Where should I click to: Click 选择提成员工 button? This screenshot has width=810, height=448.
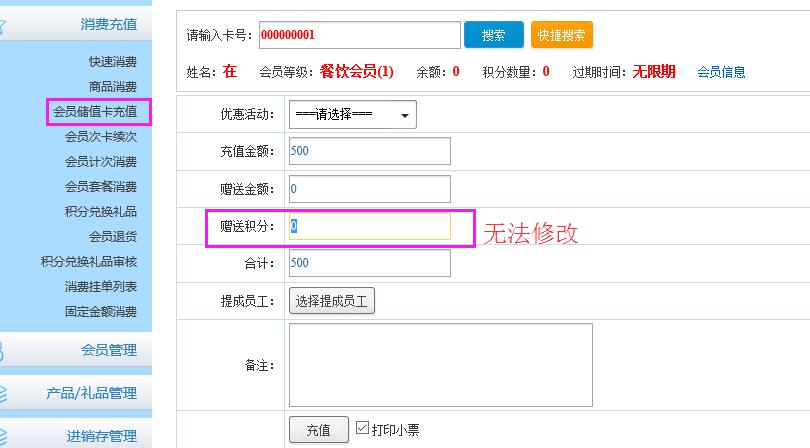click(x=332, y=301)
